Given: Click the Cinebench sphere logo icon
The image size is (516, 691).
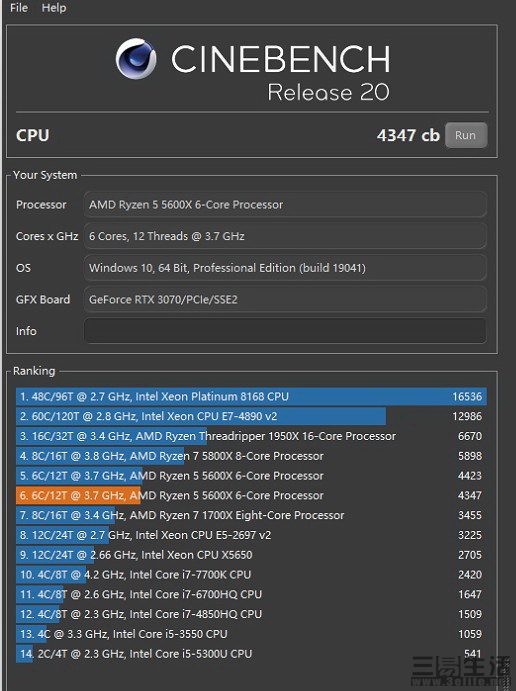Looking at the screenshot, I should point(136,59).
